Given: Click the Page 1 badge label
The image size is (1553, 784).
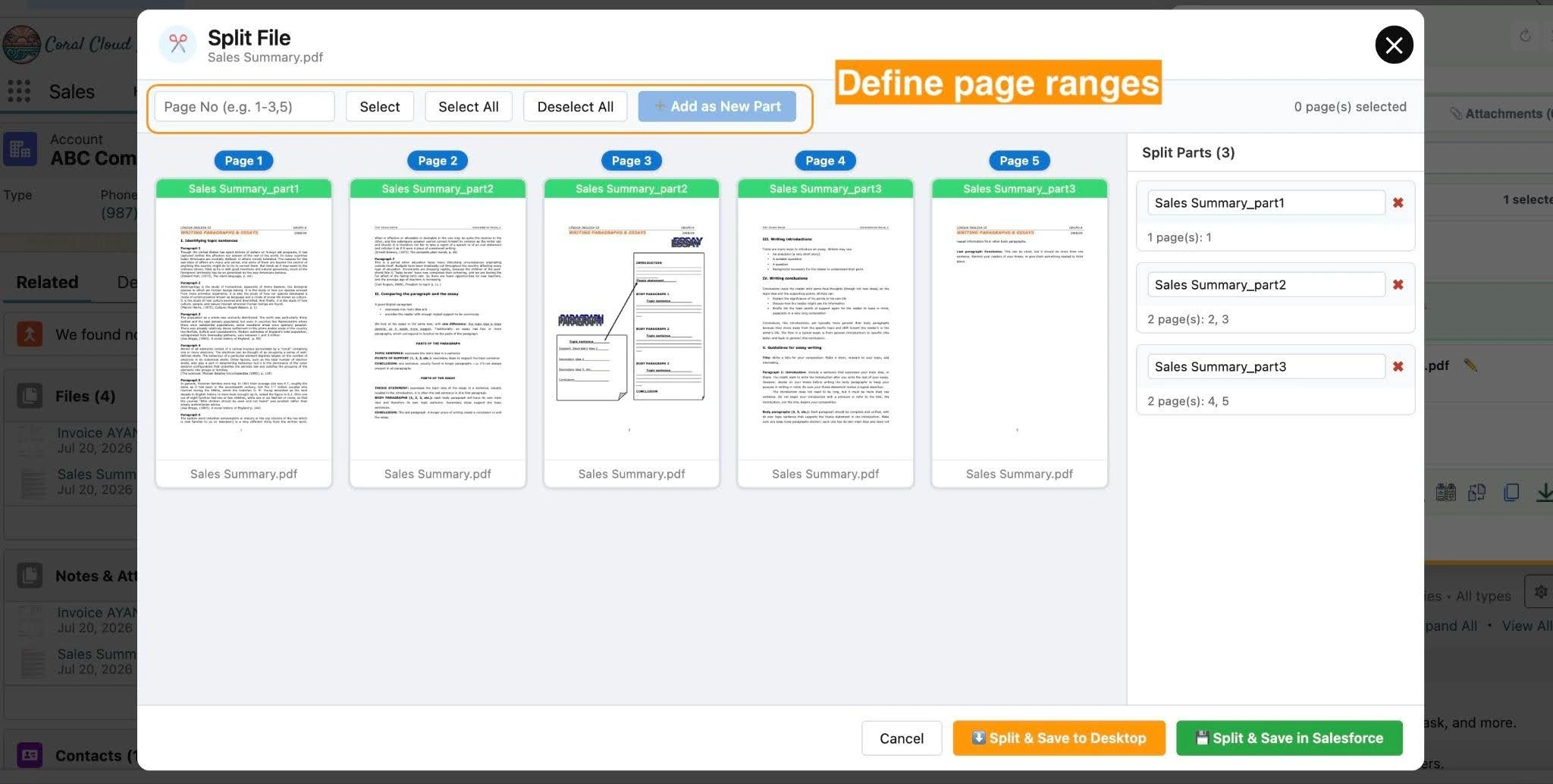Looking at the screenshot, I should click(x=243, y=161).
